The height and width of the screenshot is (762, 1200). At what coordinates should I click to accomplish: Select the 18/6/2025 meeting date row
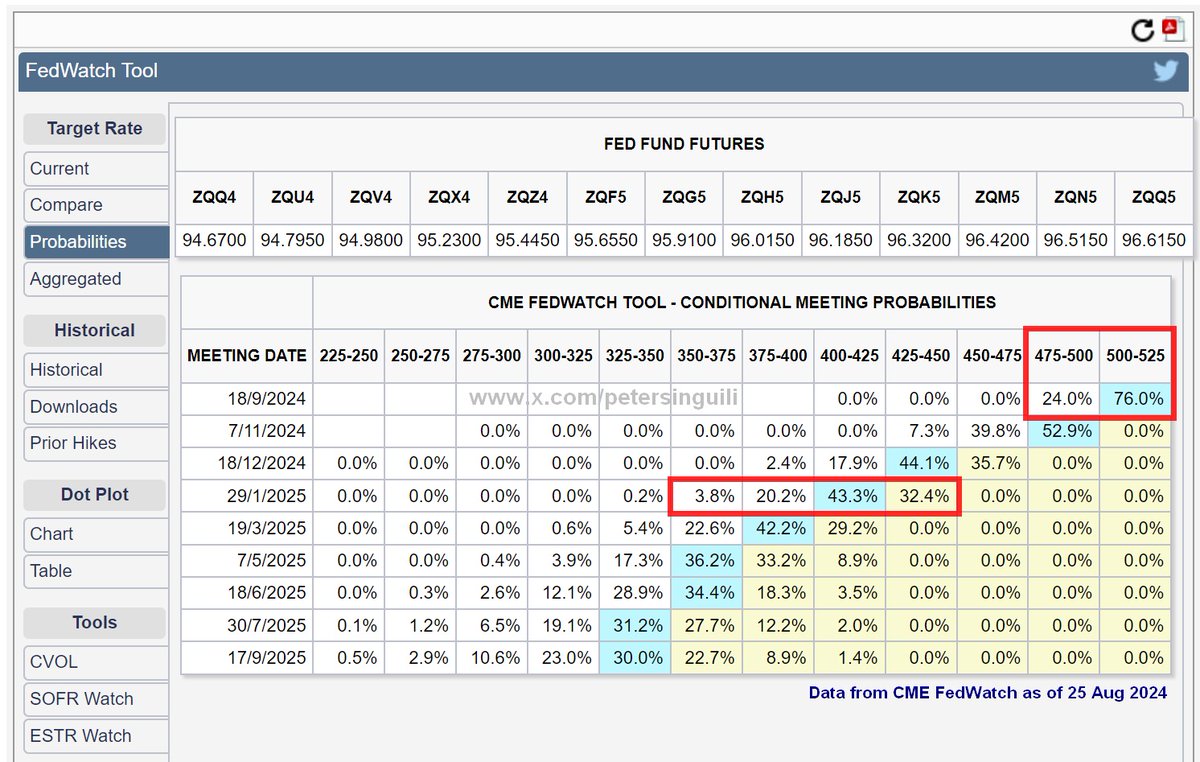click(x=676, y=593)
